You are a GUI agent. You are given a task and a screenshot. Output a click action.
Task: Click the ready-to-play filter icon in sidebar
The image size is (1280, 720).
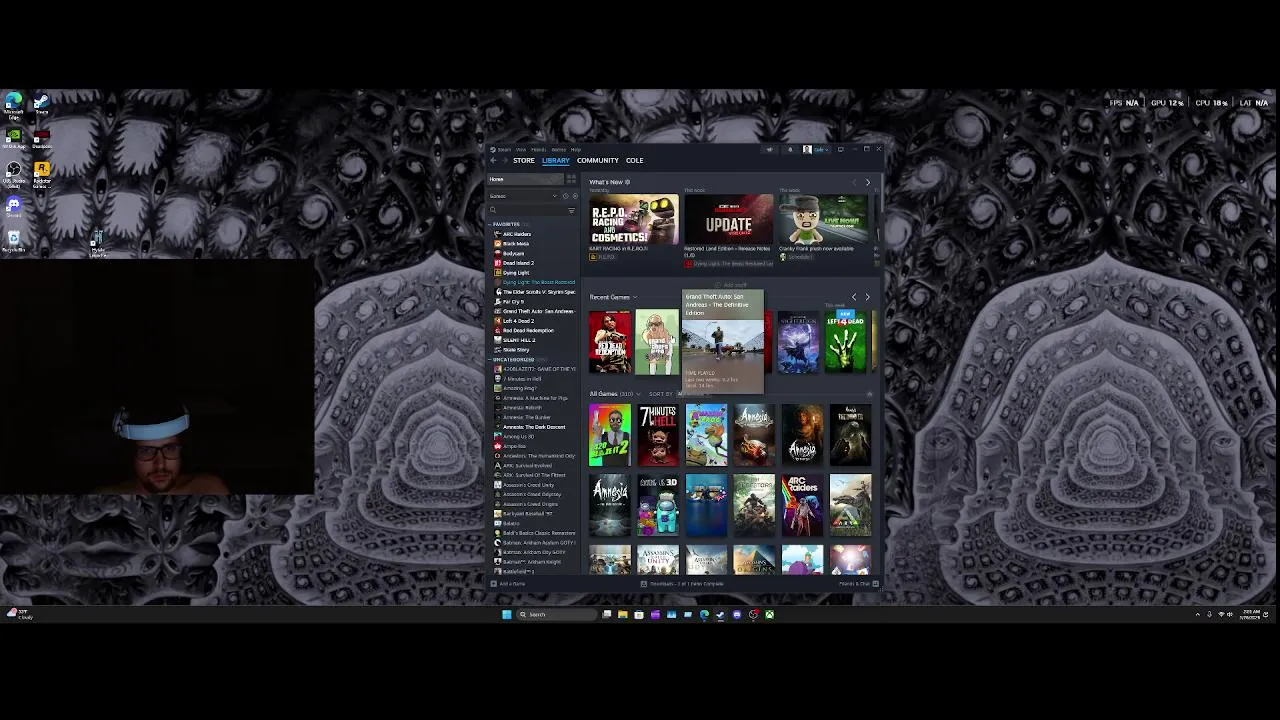coord(575,196)
